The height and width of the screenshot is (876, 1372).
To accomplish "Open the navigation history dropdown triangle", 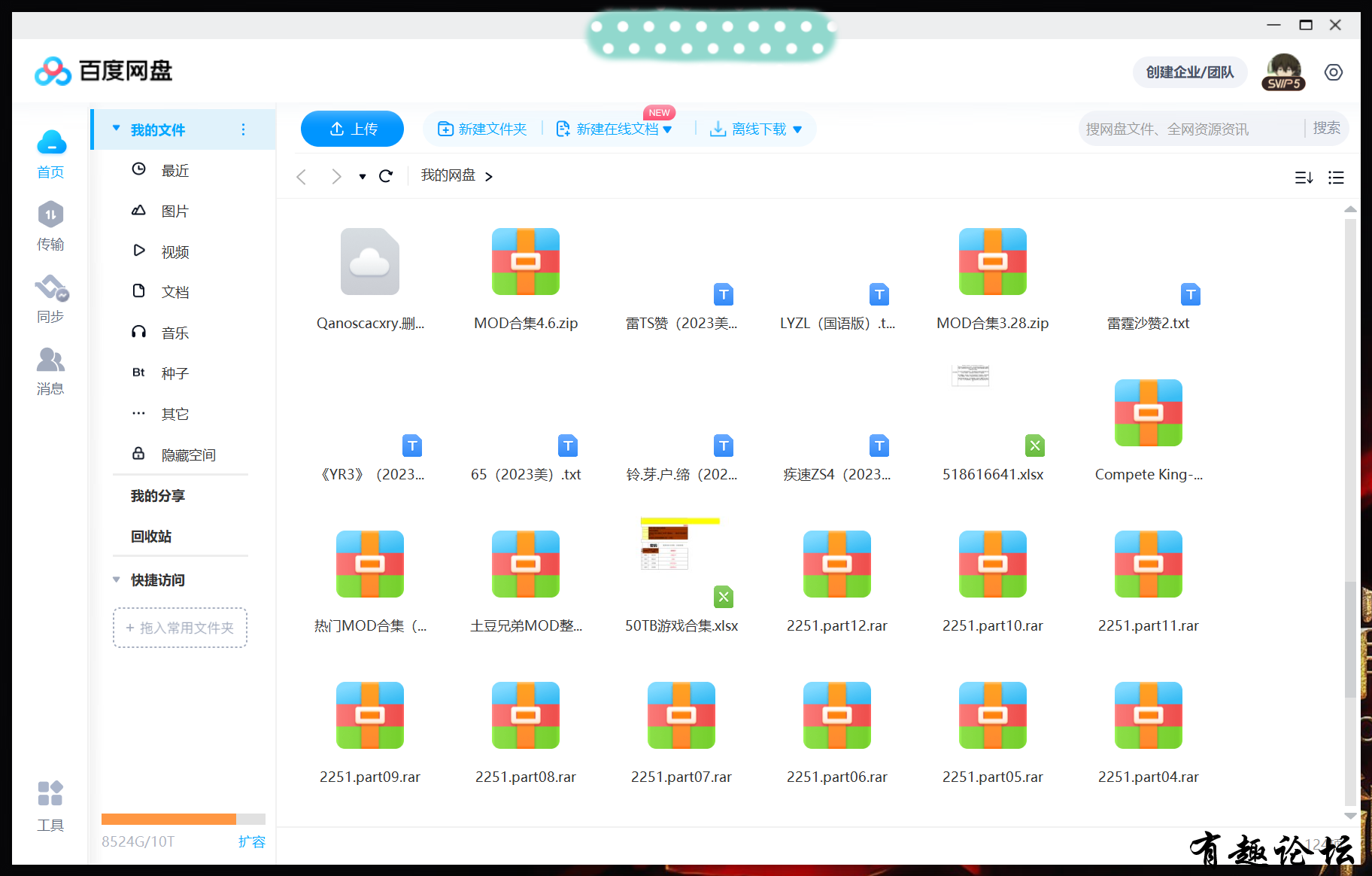I will click(363, 177).
